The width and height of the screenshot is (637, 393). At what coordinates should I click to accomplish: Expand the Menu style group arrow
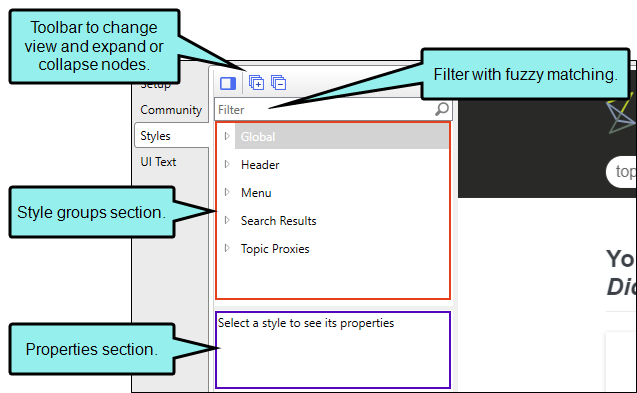(x=227, y=192)
